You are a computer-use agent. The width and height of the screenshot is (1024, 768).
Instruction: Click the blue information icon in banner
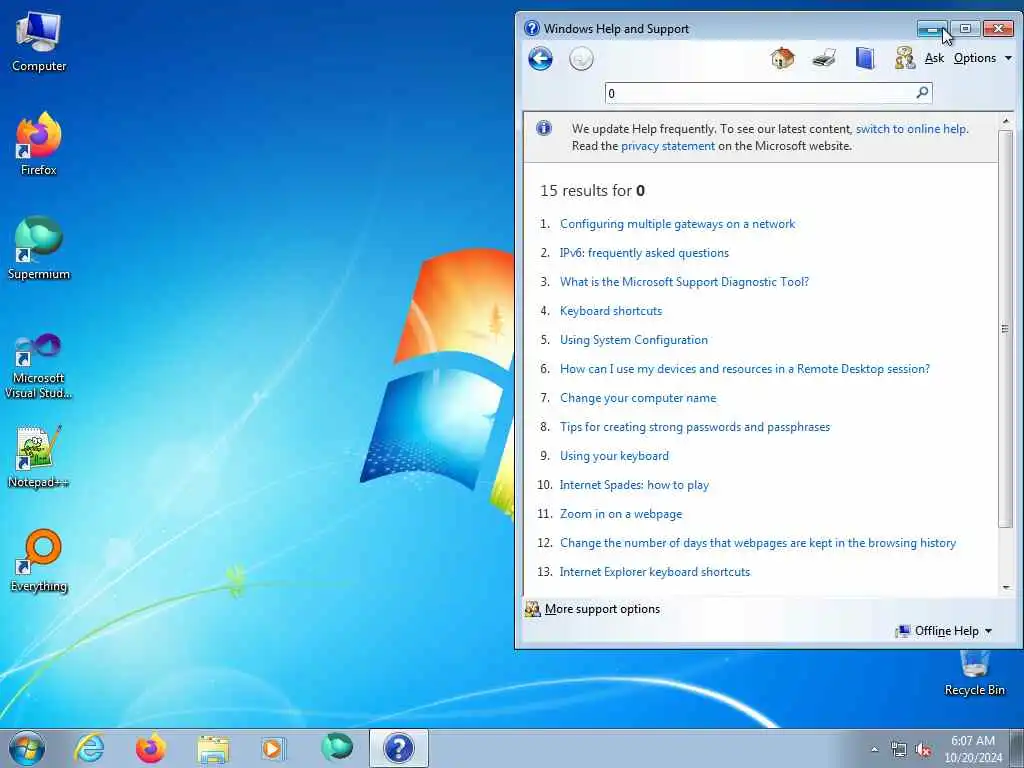click(543, 128)
